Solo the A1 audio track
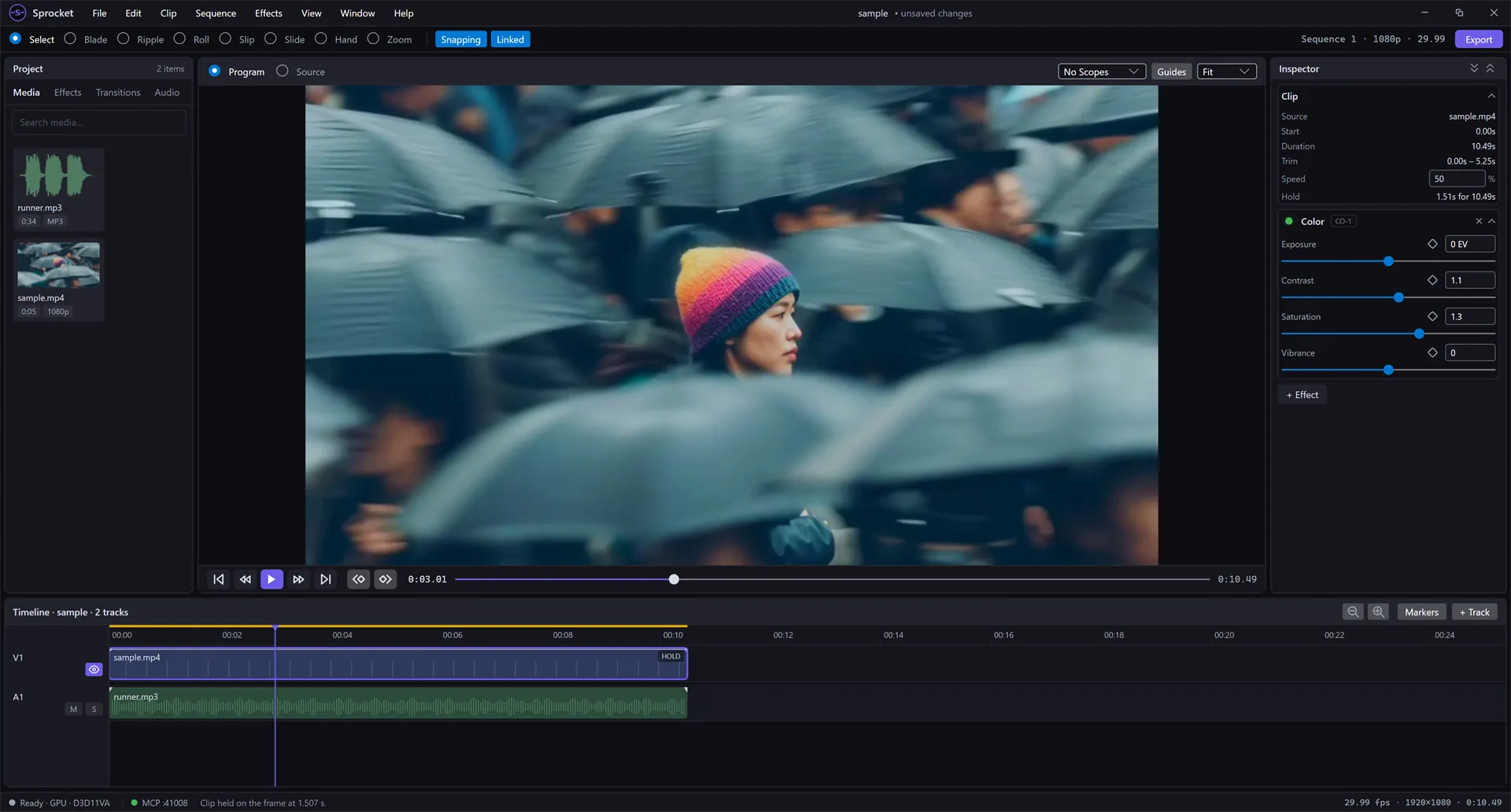The height and width of the screenshot is (812, 1511). [94, 710]
